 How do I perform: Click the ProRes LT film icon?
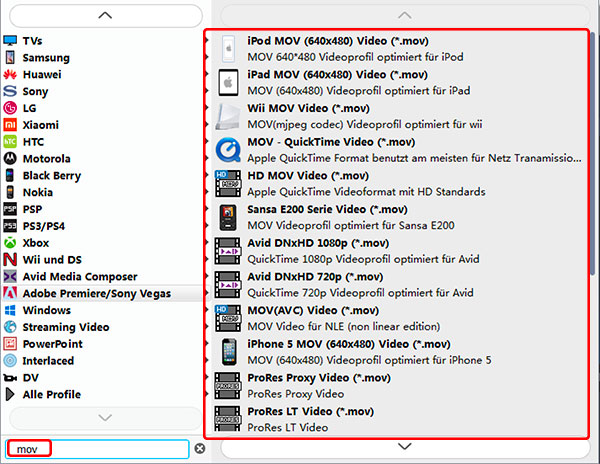(228, 419)
